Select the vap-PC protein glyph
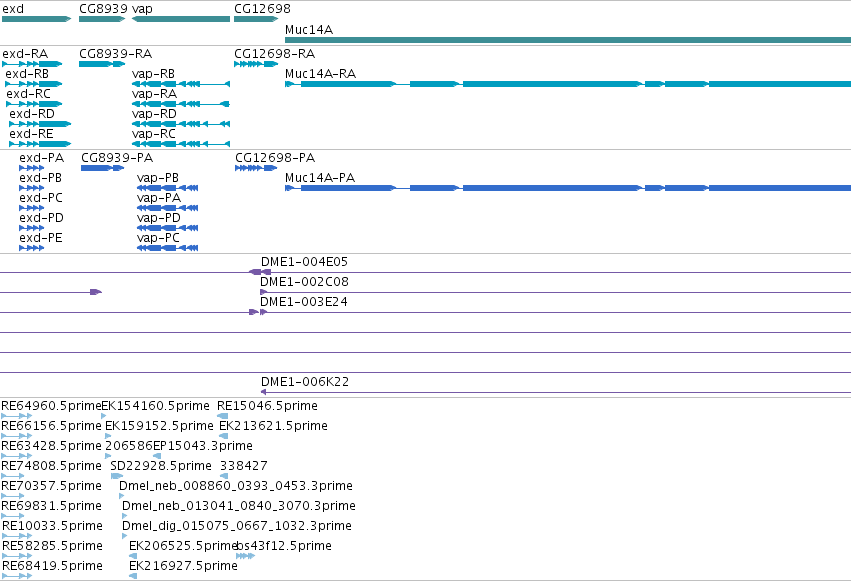This screenshot has height=581, width=851. tap(168, 248)
